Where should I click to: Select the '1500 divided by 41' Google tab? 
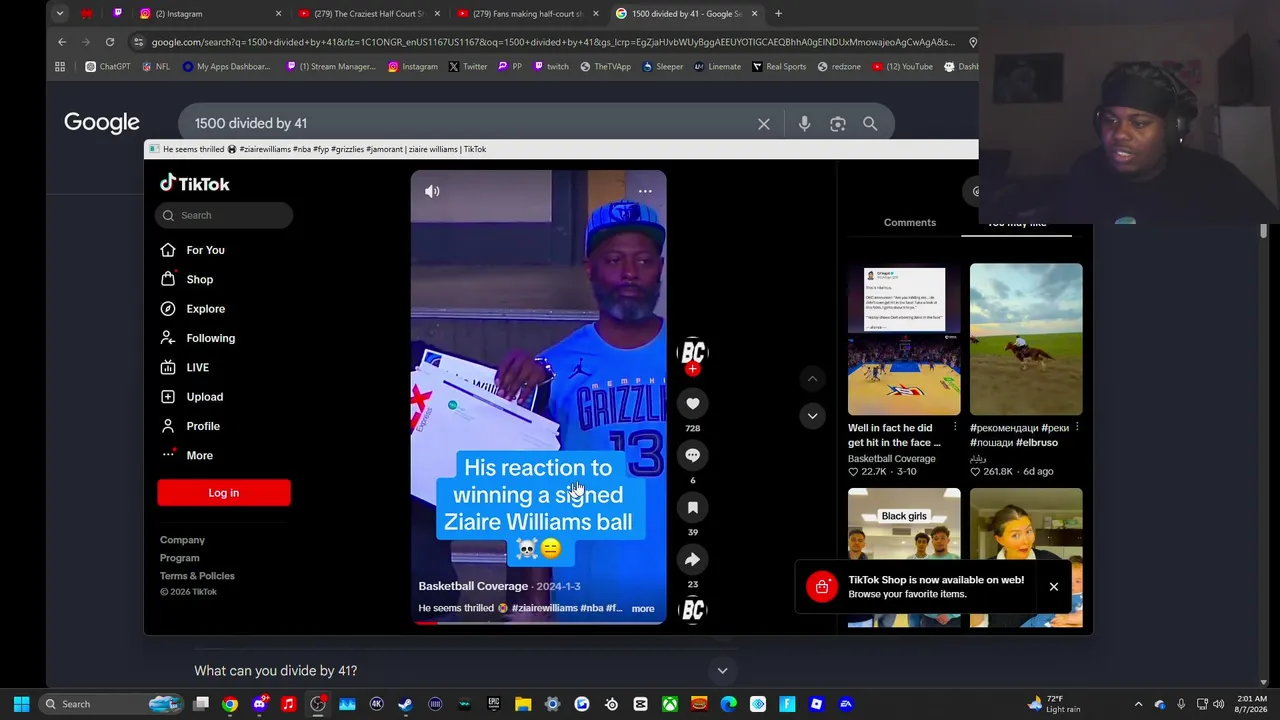687,14
